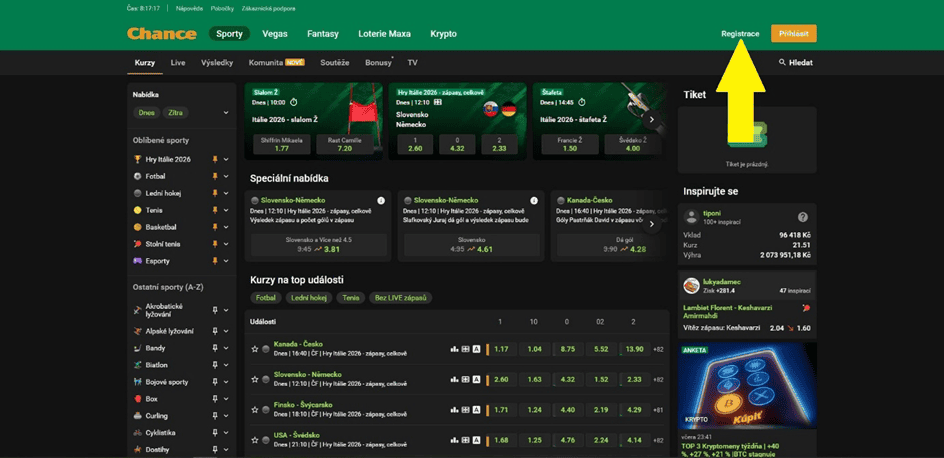
Task: Expand the Bojové sporty chevron
Action: (226, 382)
